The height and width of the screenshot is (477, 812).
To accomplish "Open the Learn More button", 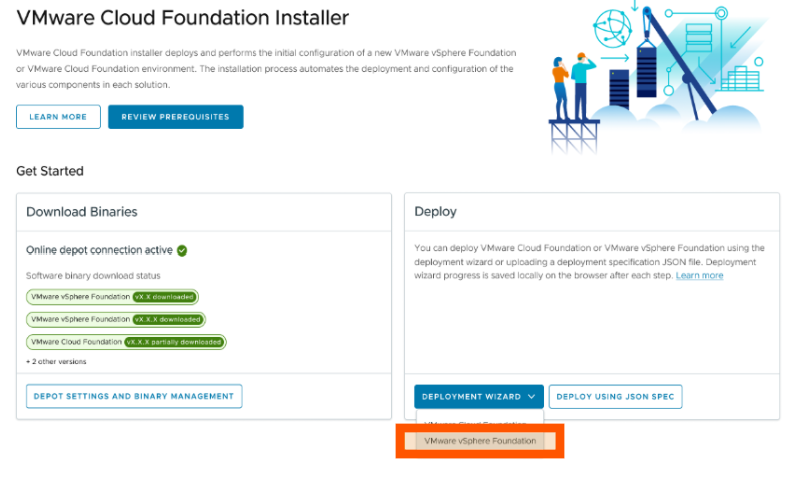I will (58, 117).
